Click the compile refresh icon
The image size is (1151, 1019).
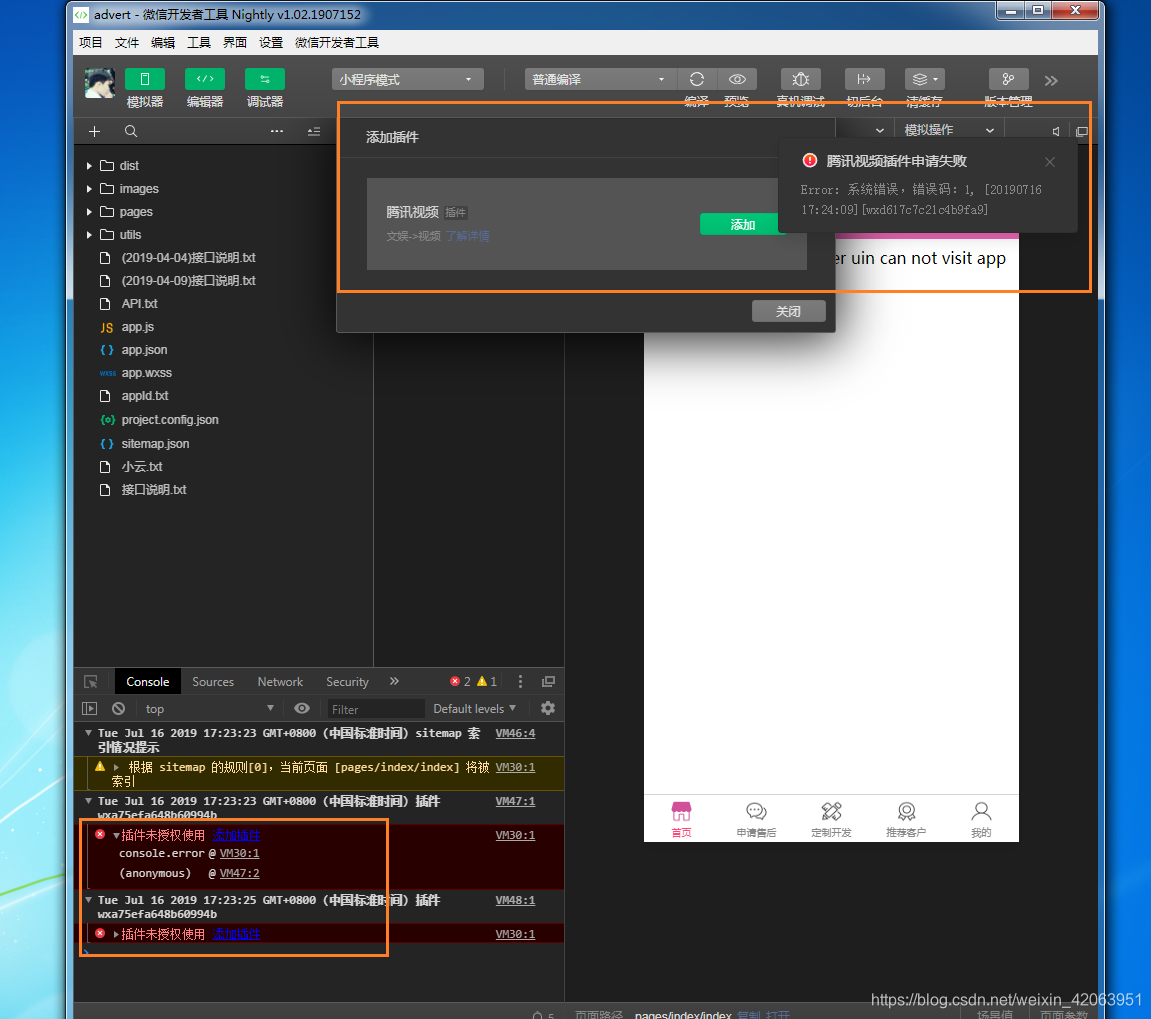(x=697, y=79)
